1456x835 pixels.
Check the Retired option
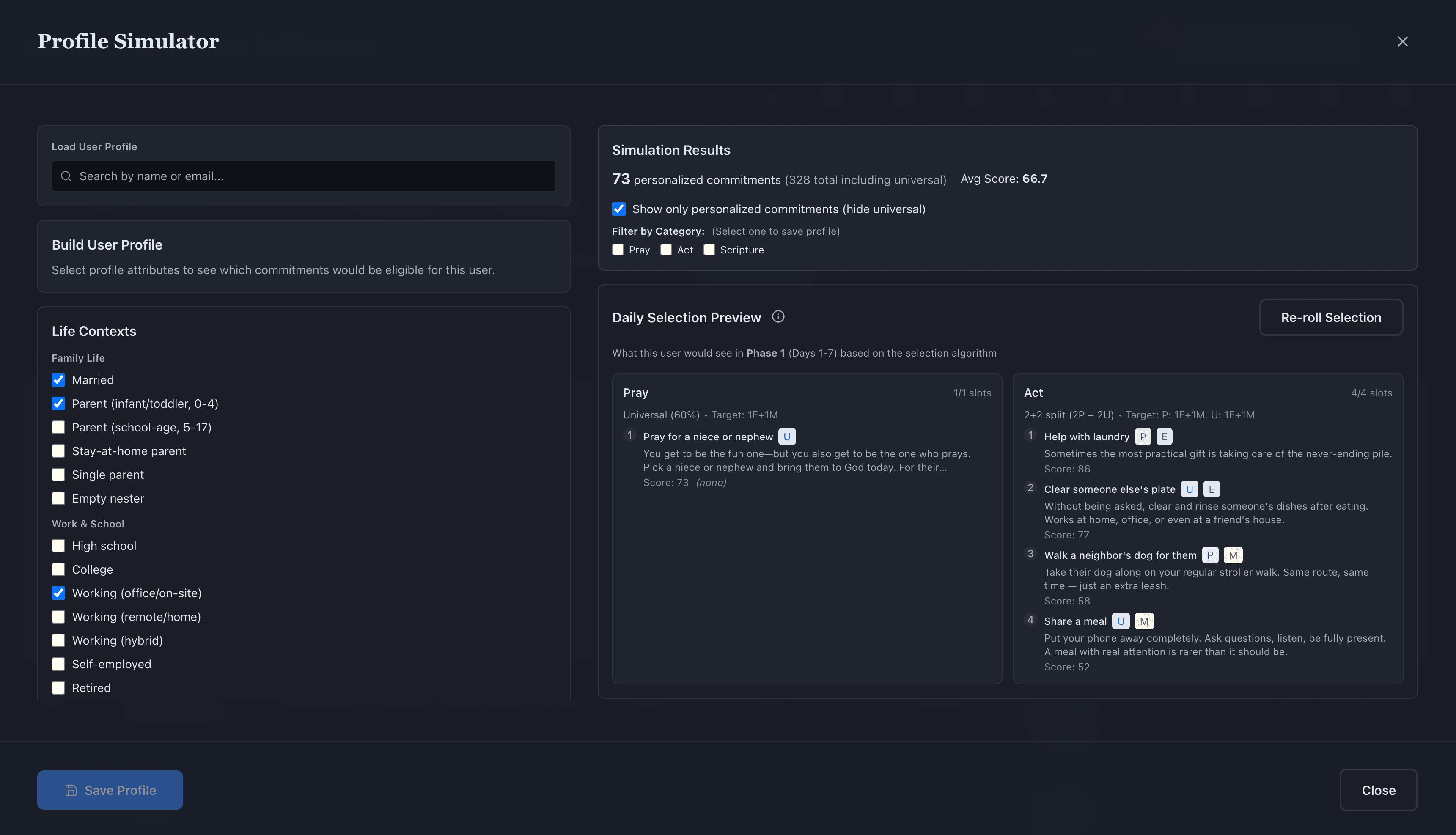click(58, 687)
